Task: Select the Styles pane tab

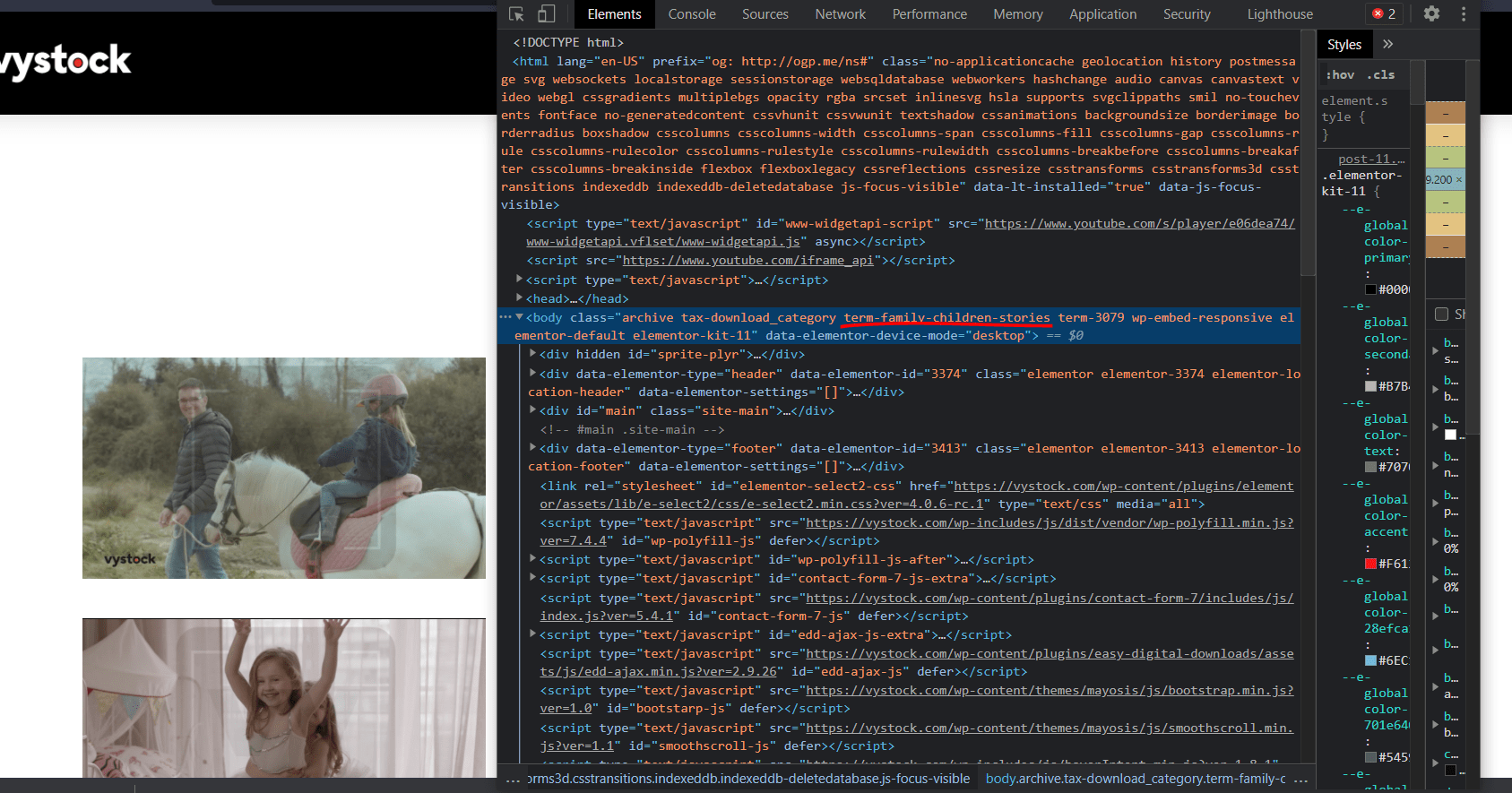Action: (1344, 44)
